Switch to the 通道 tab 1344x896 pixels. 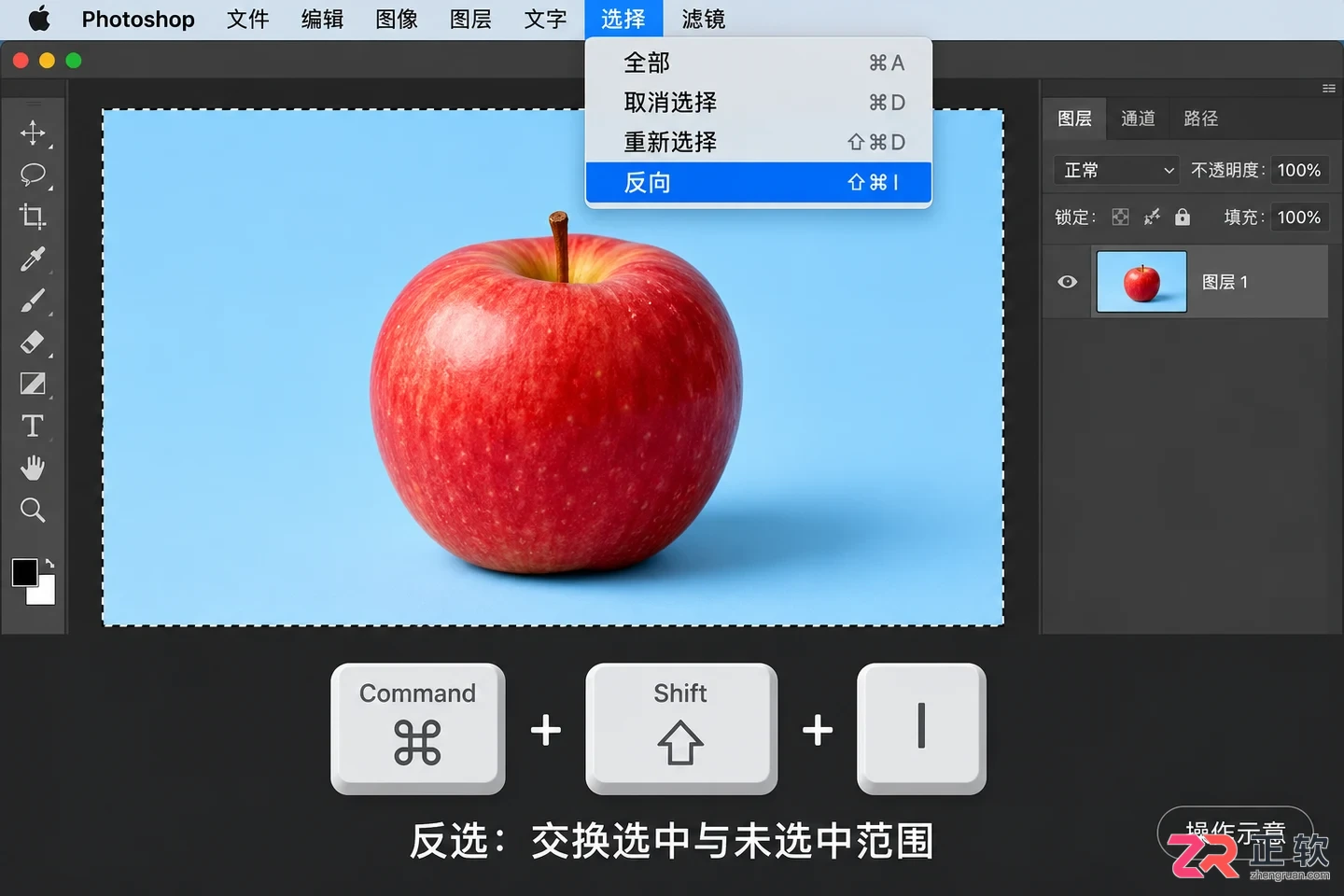[x=1138, y=119]
